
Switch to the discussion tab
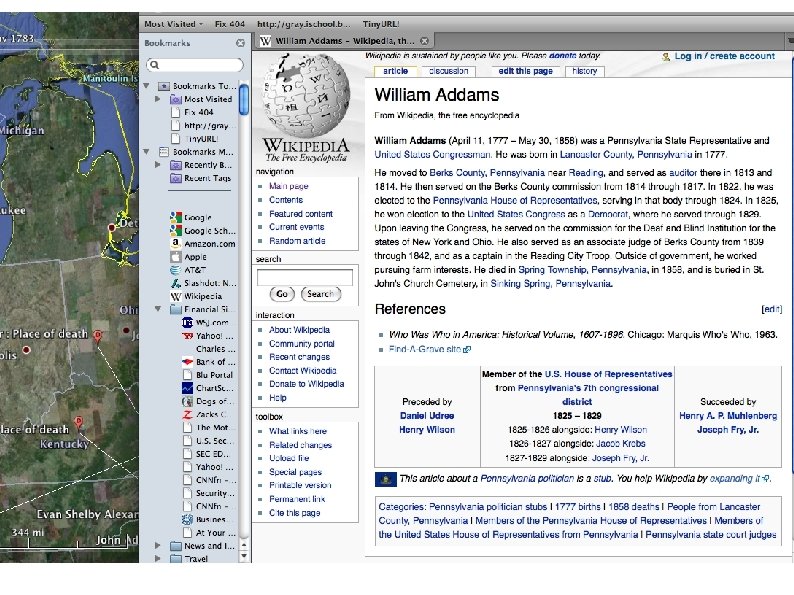pyautogui.click(x=449, y=71)
